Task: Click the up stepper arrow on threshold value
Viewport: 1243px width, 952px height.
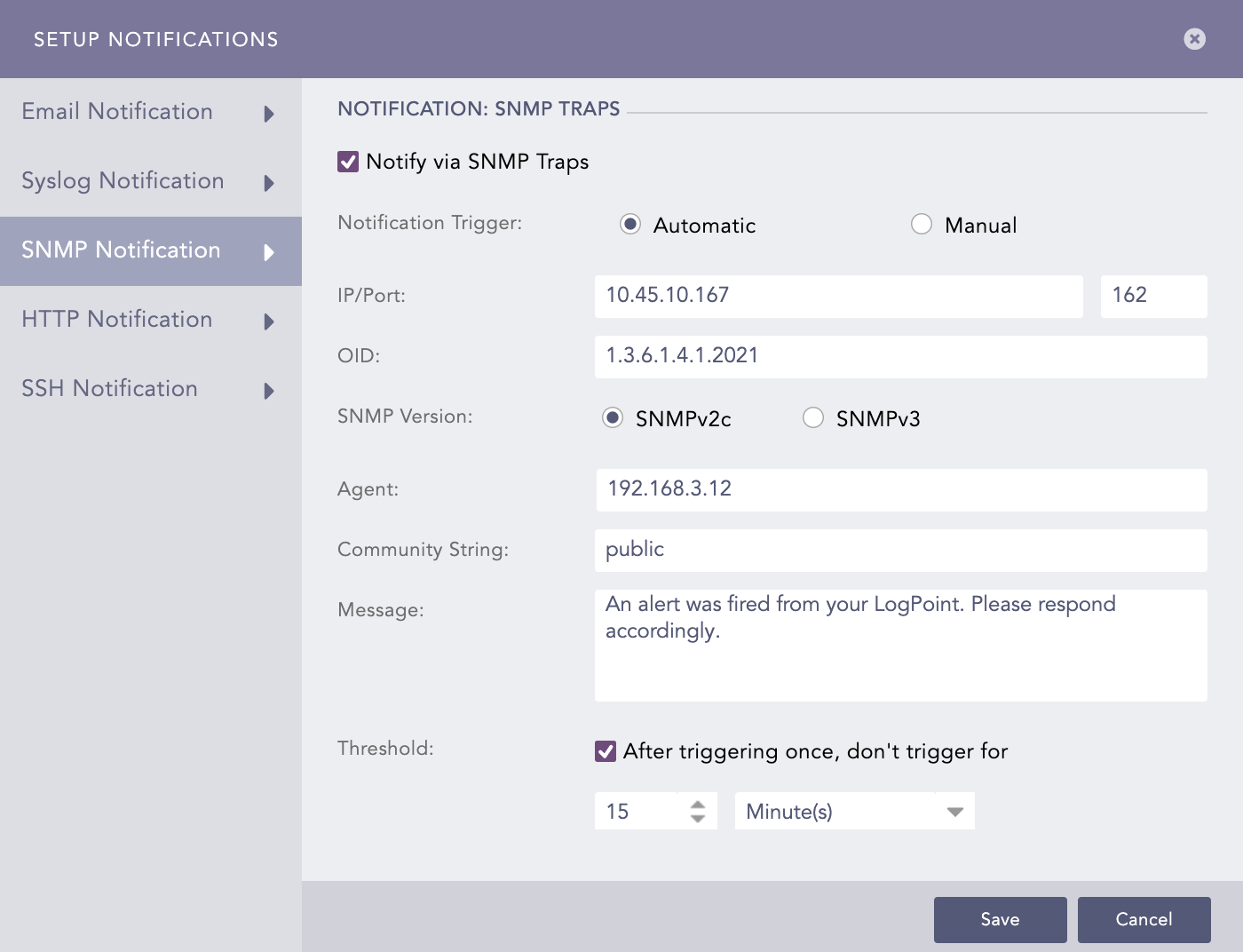Action: 696,804
